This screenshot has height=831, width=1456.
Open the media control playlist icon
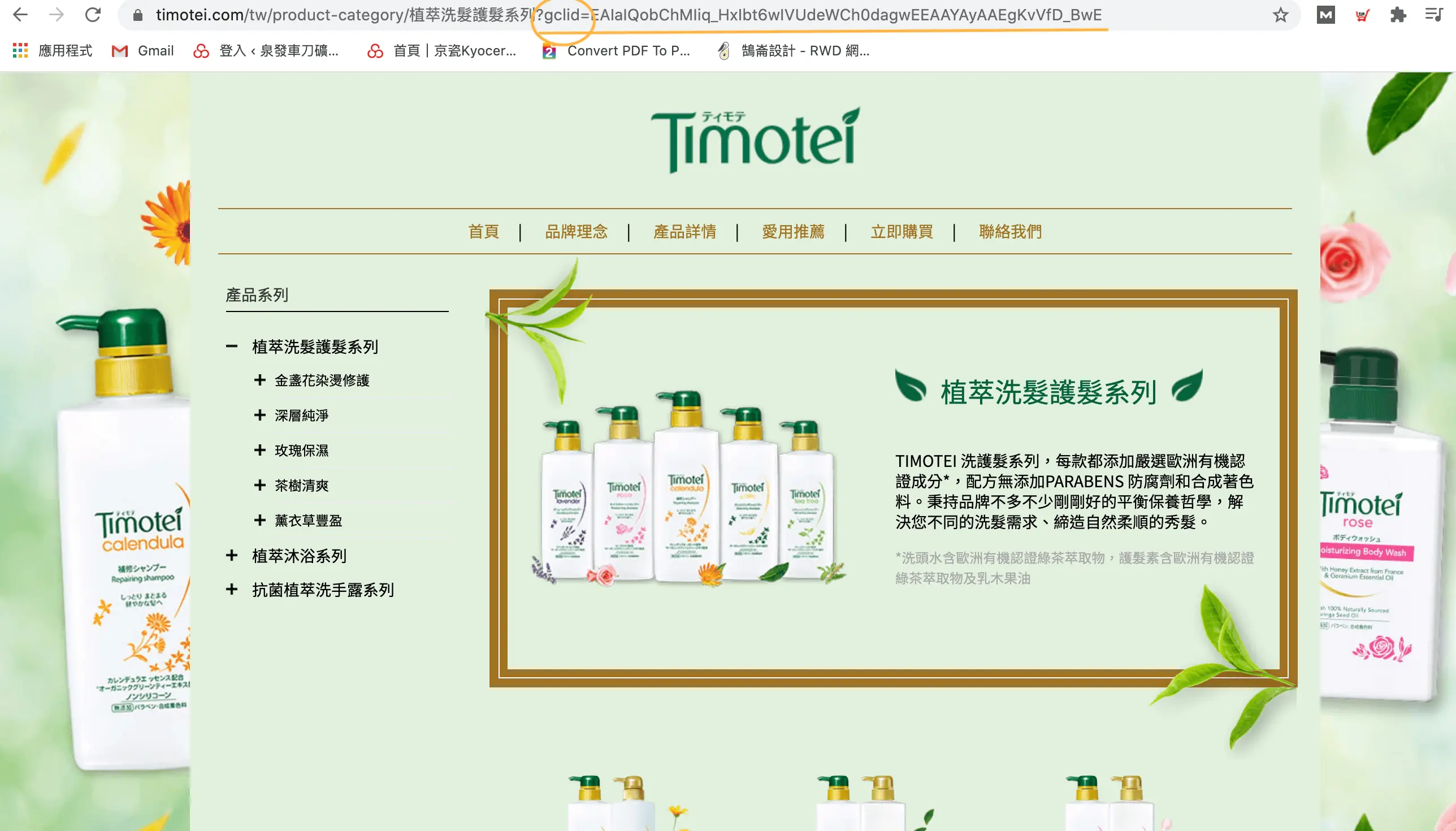click(1435, 15)
